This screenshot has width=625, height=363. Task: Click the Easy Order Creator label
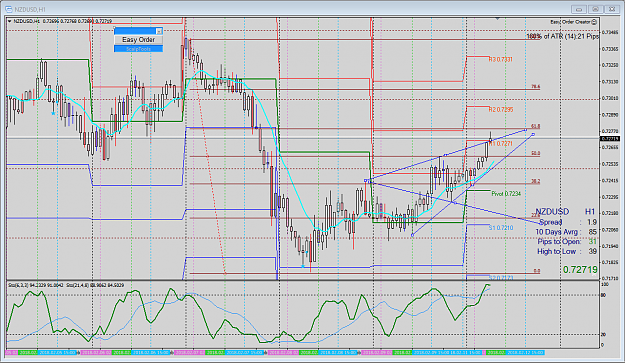pos(570,22)
